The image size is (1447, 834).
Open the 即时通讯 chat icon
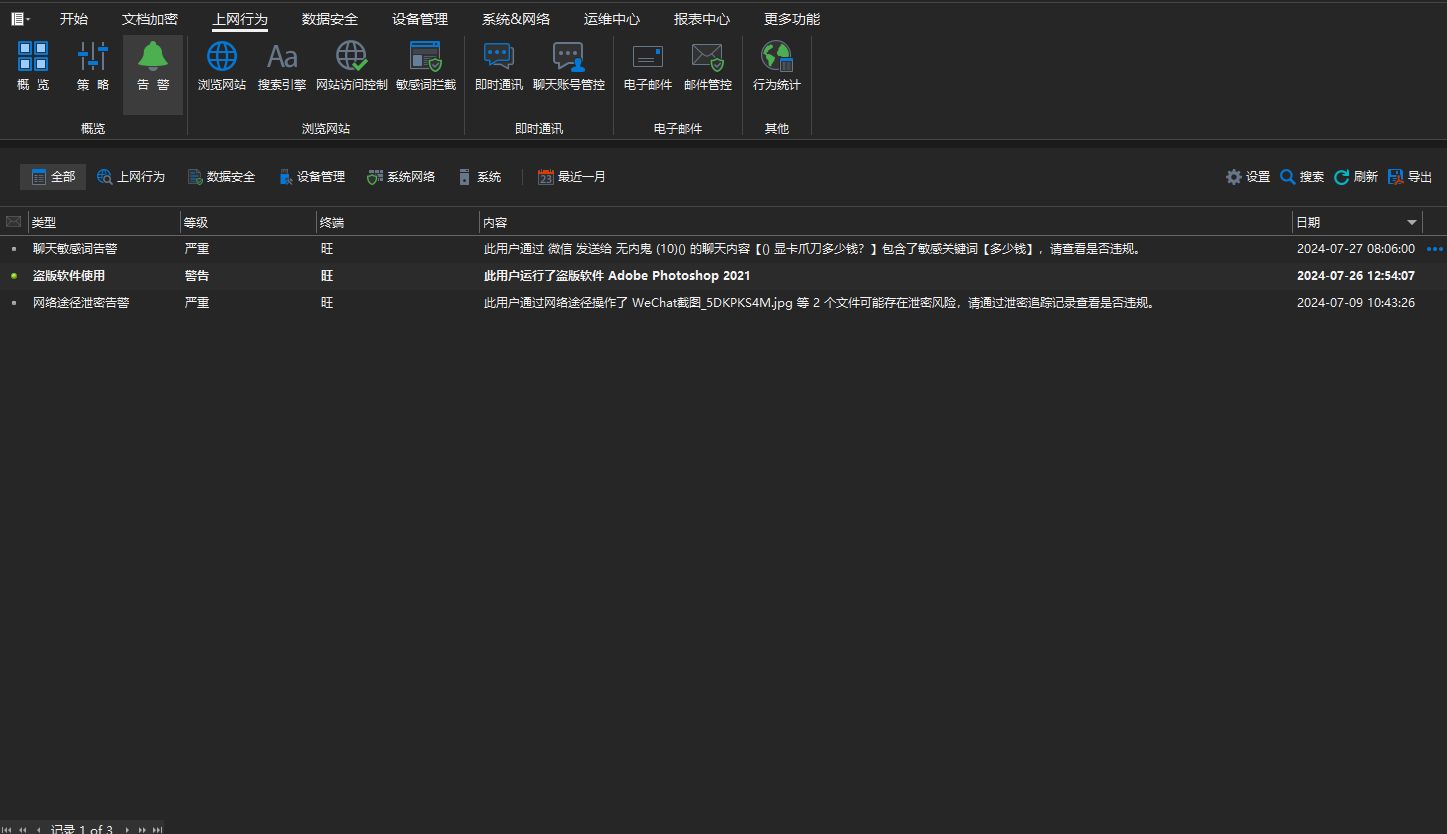point(499,66)
